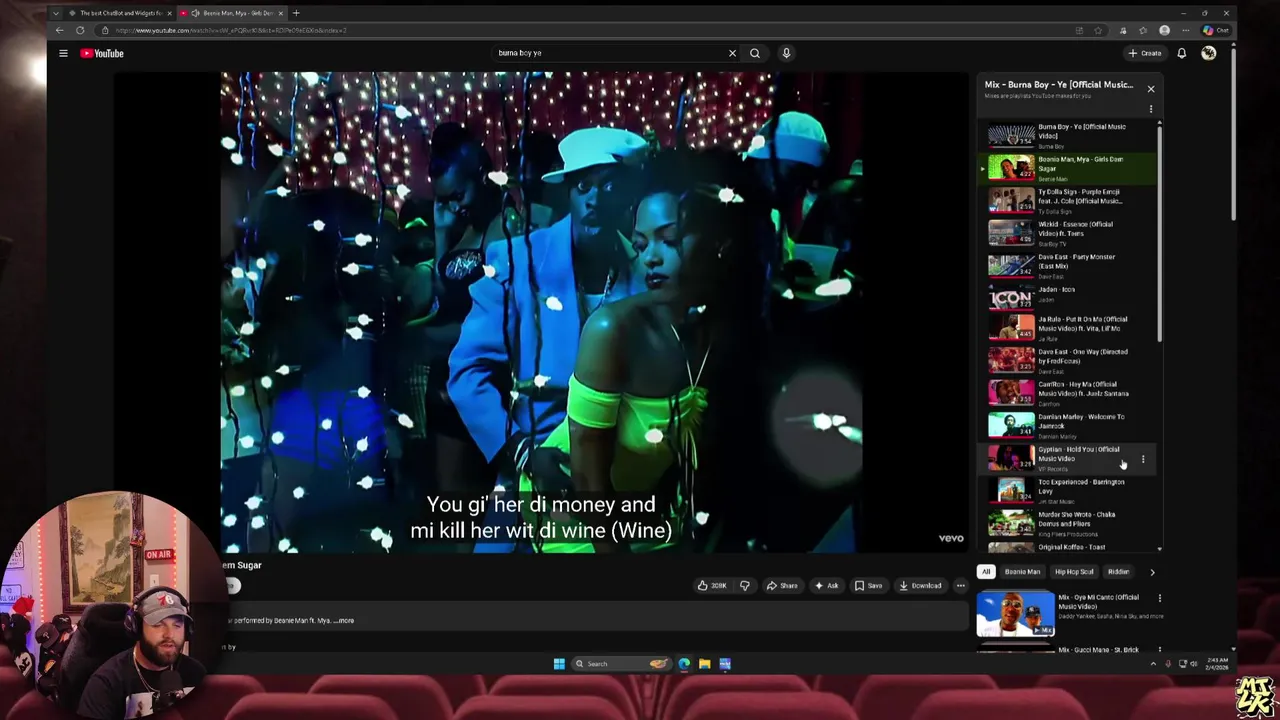Screen dimensions: 1280x720
Task: Clear the search box text
Action: tap(732, 53)
